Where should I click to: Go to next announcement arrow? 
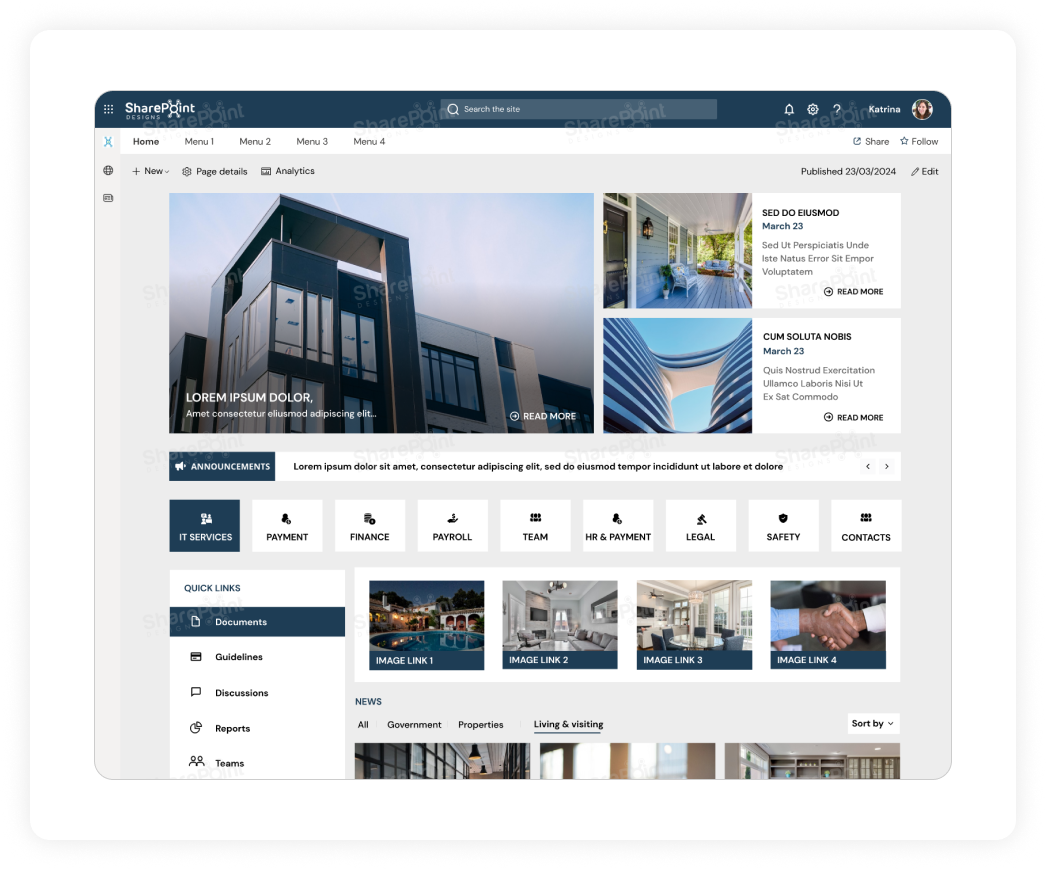pos(887,466)
